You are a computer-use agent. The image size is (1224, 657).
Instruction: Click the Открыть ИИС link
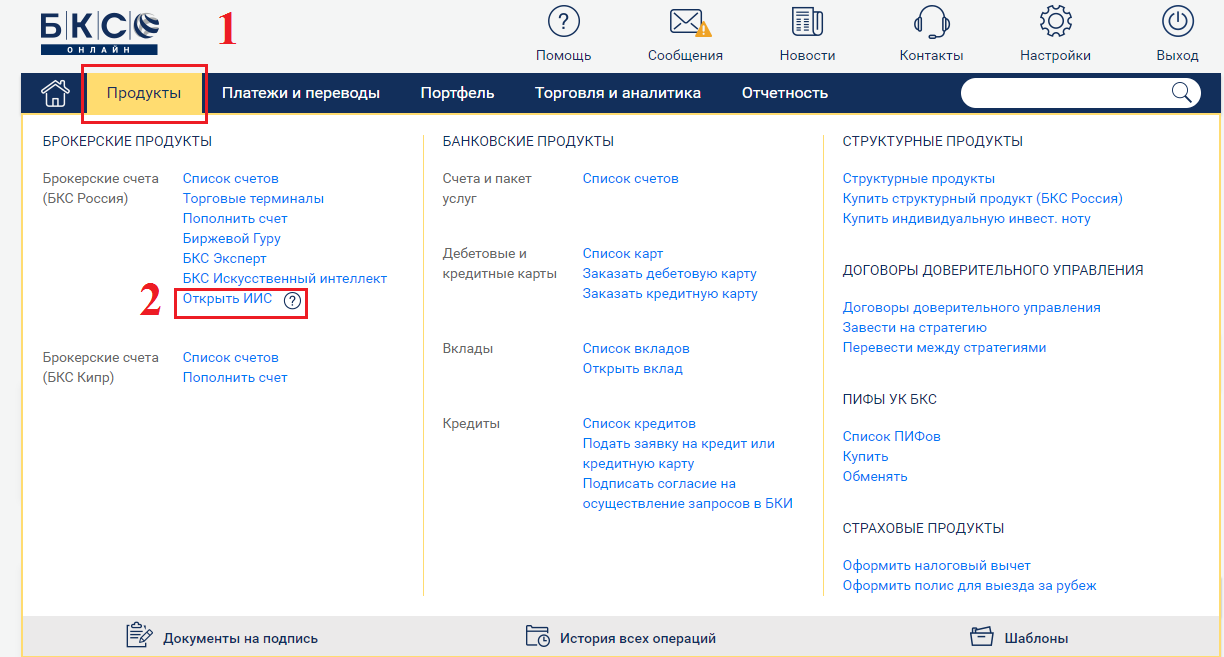click(x=227, y=299)
